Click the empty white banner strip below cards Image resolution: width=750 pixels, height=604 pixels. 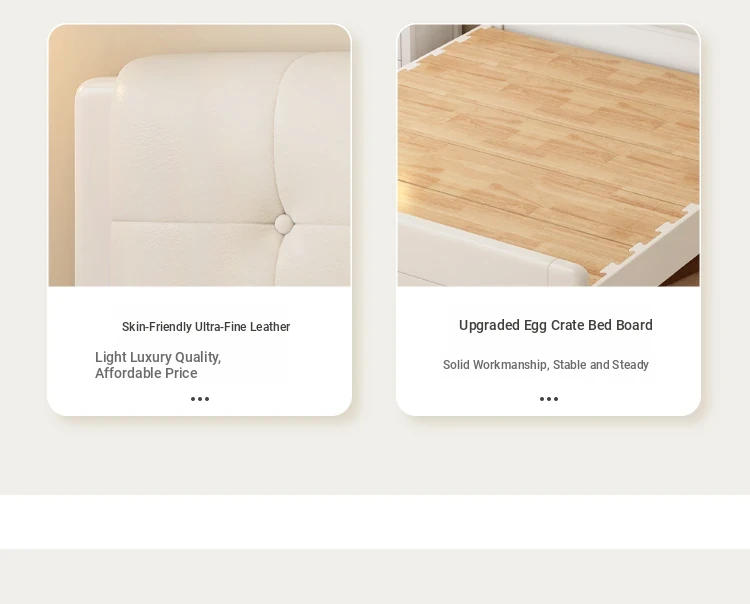pyautogui.click(x=375, y=522)
